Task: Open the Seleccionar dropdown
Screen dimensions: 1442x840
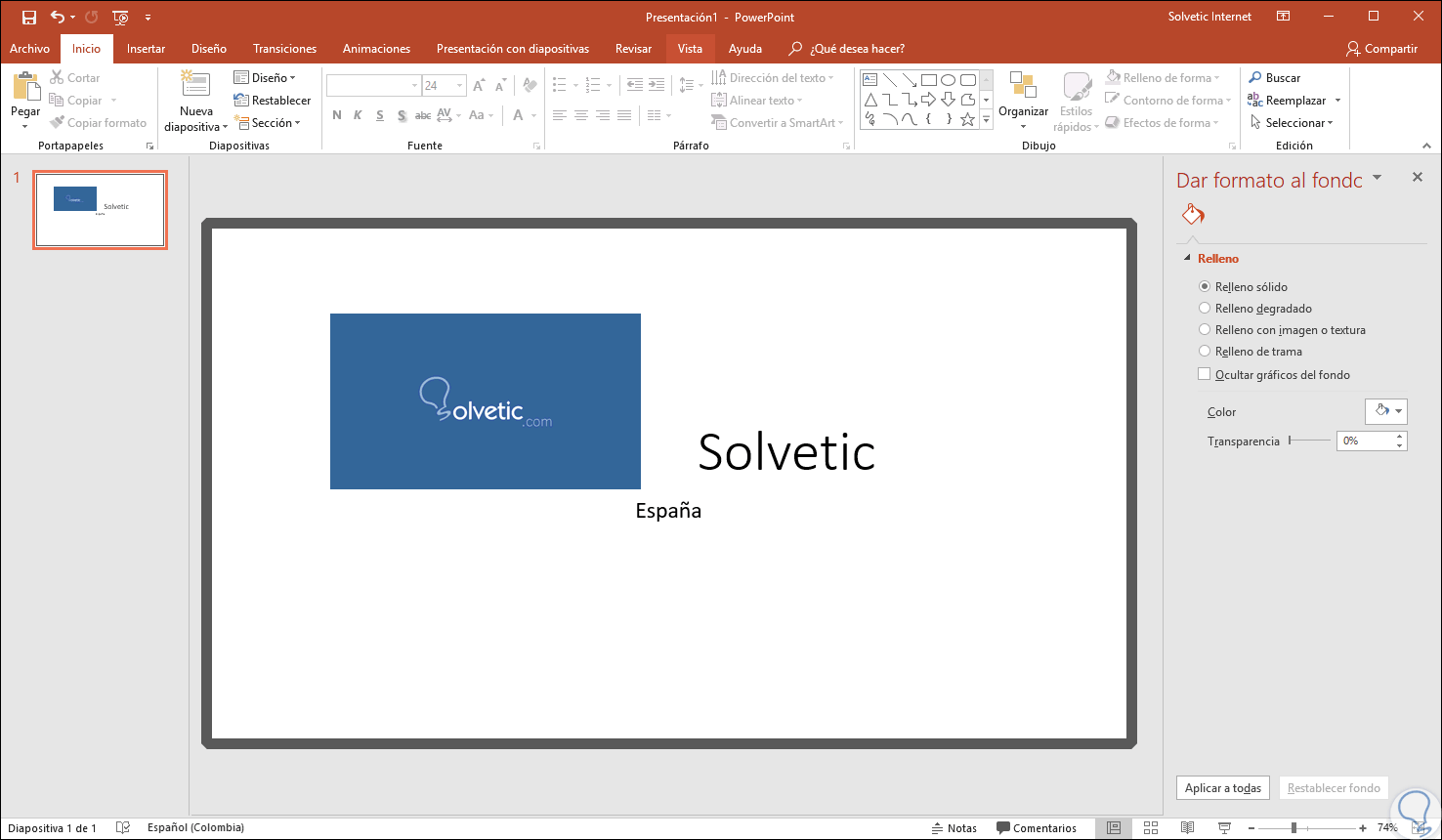Action: point(1291,123)
